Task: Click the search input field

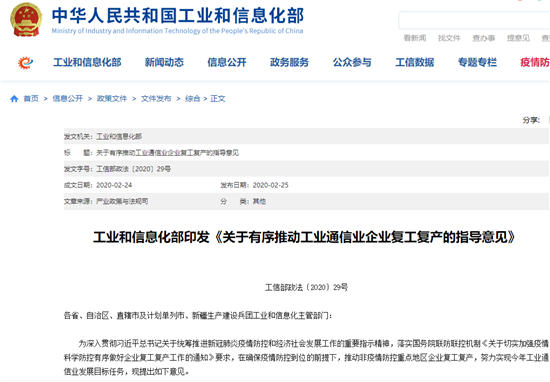Action: click(474, 20)
